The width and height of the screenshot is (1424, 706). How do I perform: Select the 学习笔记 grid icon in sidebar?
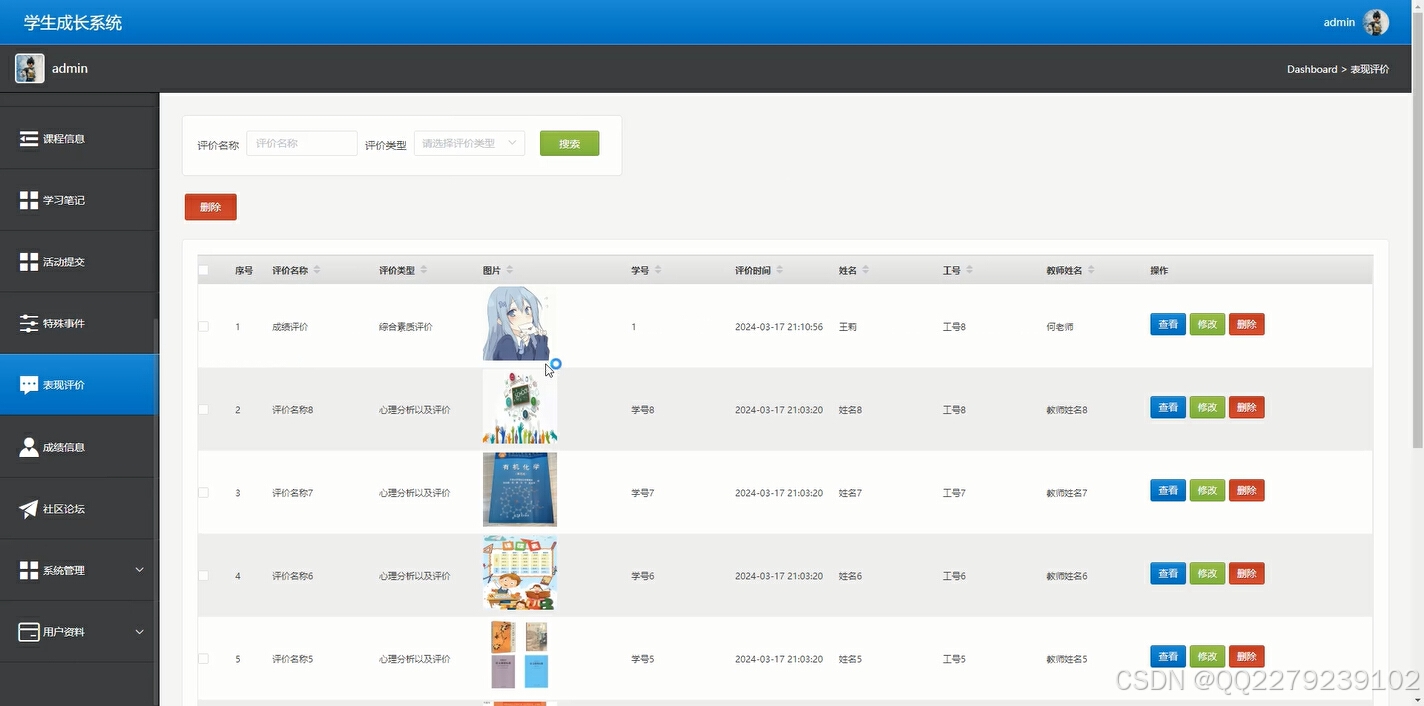click(28, 199)
